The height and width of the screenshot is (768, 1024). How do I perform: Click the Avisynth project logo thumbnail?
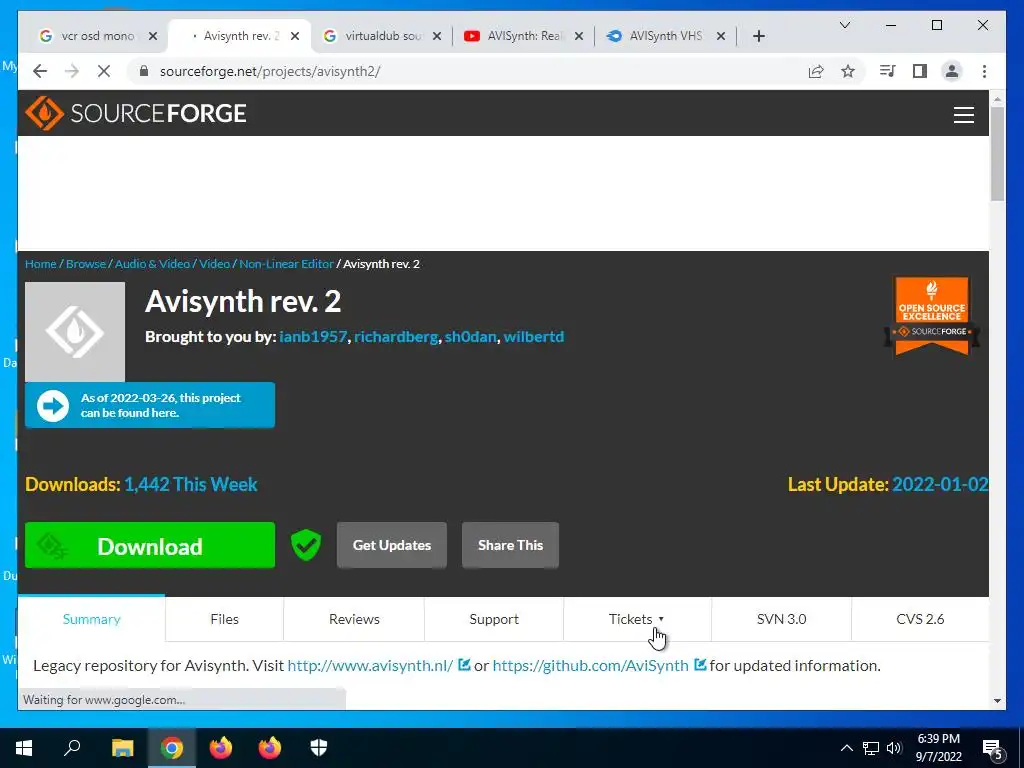(x=75, y=332)
